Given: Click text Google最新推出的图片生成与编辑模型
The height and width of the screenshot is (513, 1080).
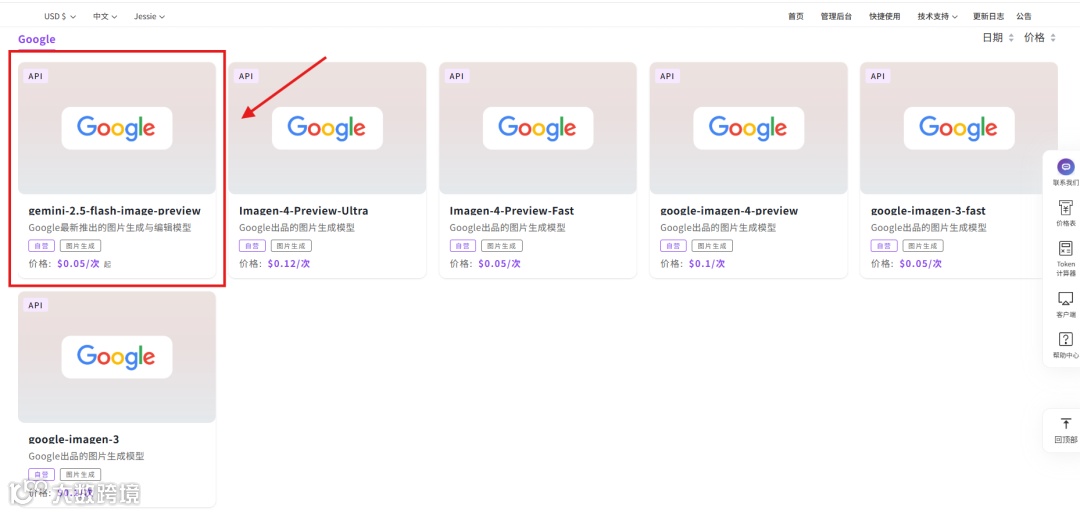Looking at the screenshot, I should point(110,228).
